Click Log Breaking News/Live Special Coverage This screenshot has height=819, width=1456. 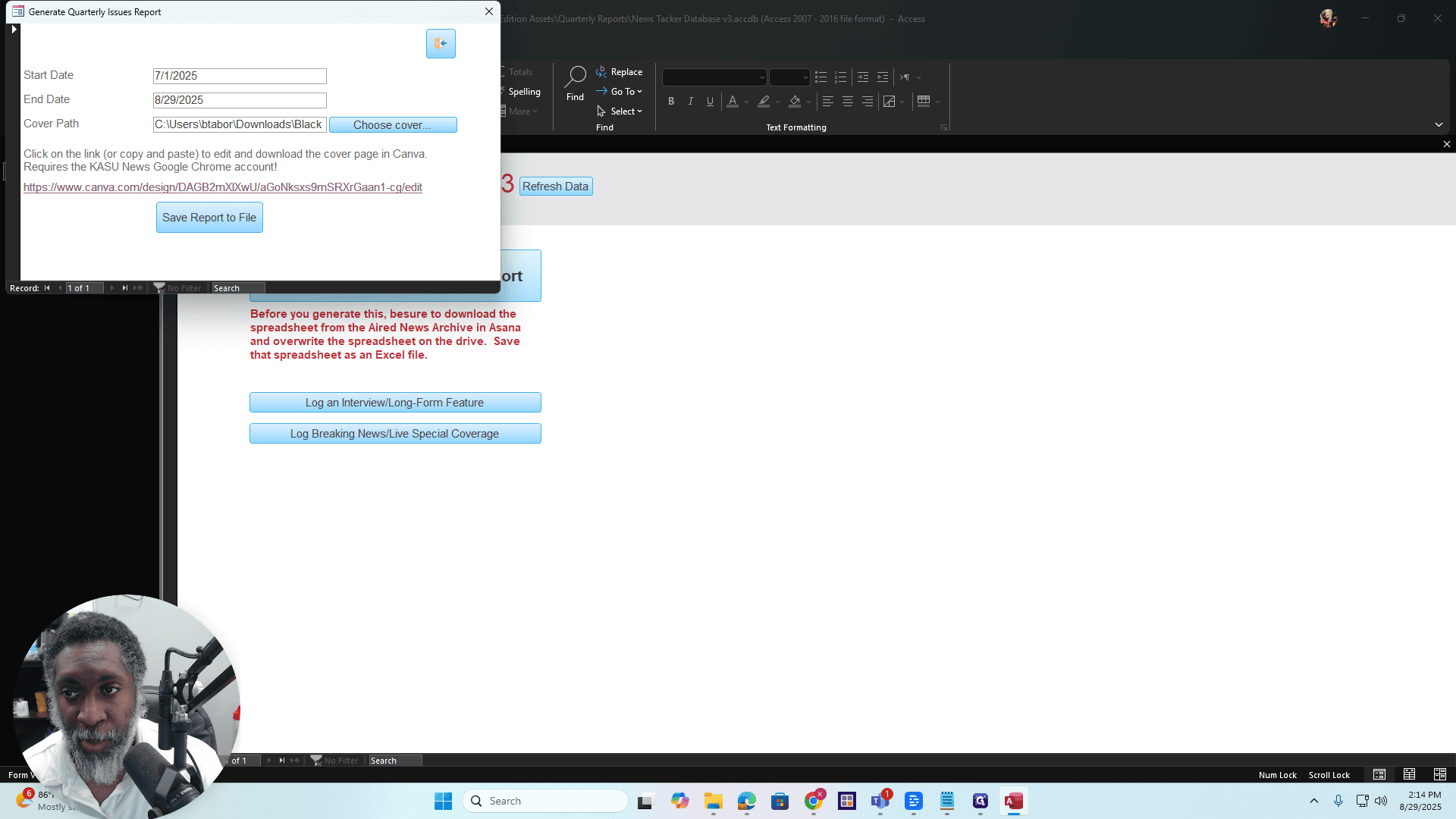coord(395,434)
